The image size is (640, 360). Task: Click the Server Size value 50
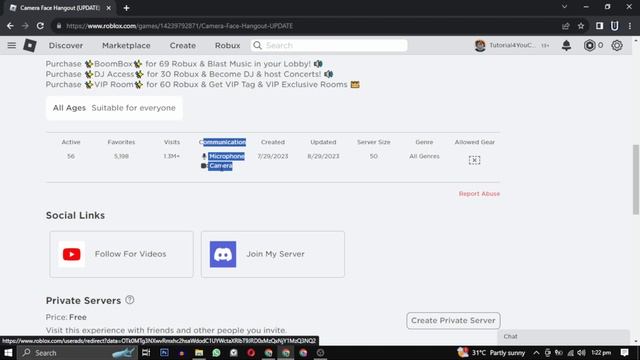[x=373, y=156]
